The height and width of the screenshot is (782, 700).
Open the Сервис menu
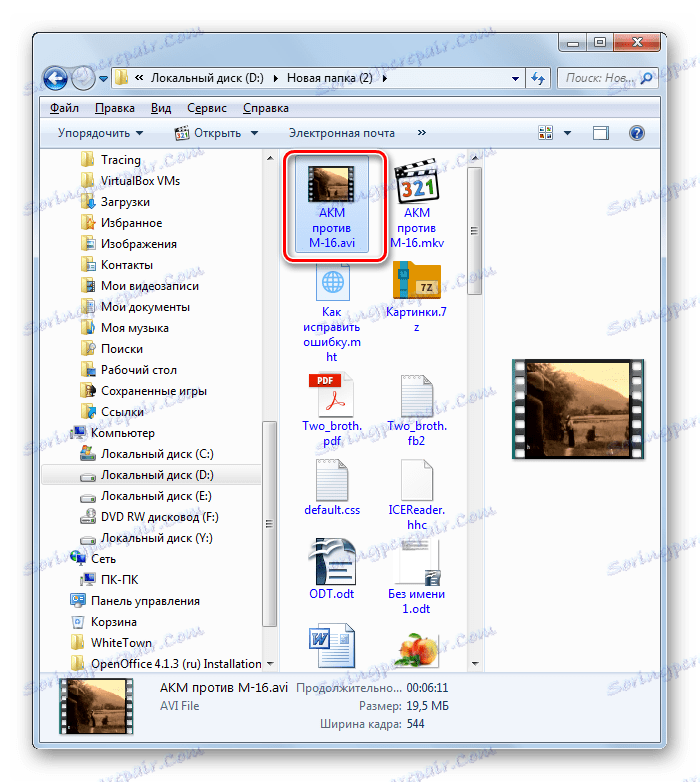207,108
